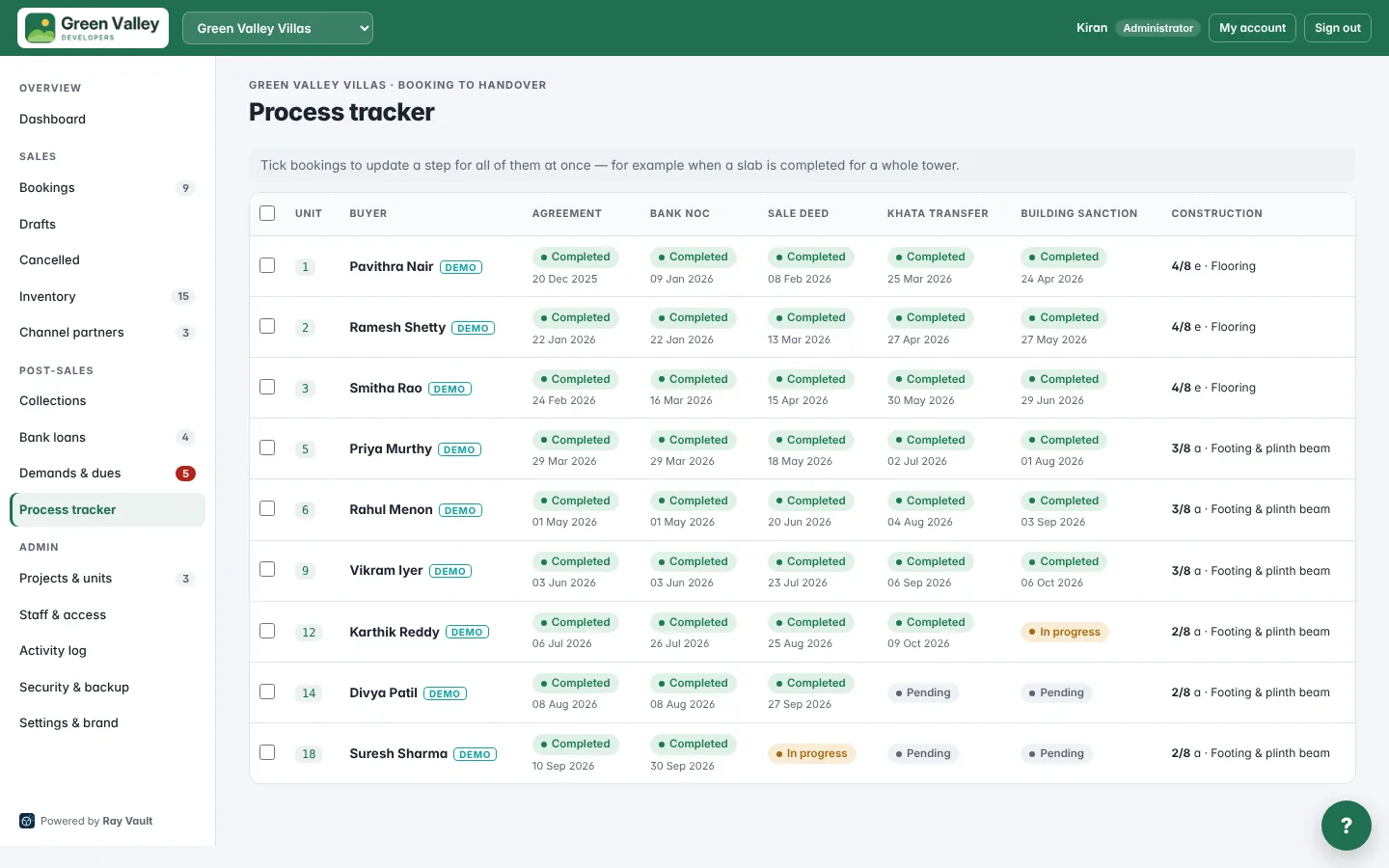This screenshot has width=1389, height=868.
Task: Click Rahul Menon's buyer name
Action: (x=391, y=509)
